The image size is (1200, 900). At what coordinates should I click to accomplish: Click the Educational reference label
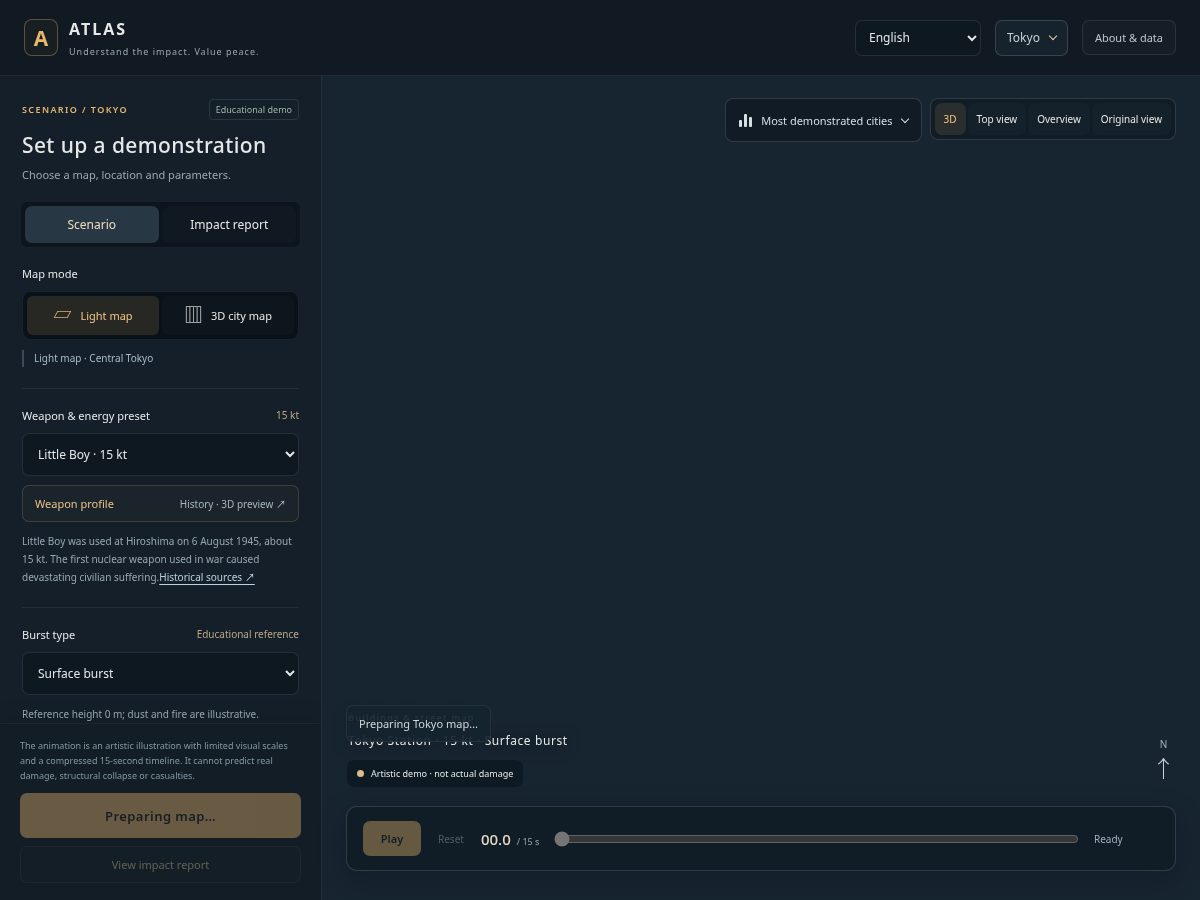point(248,634)
